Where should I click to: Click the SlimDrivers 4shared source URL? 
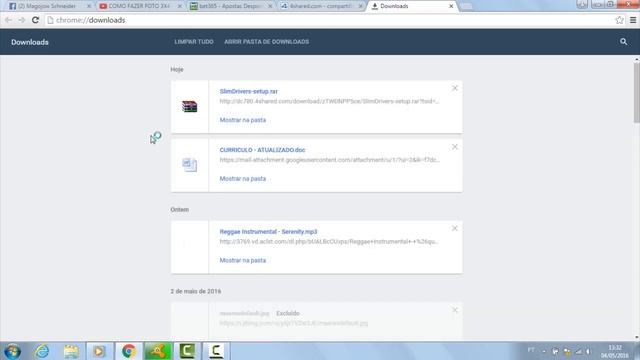pyautogui.click(x=329, y=101)
